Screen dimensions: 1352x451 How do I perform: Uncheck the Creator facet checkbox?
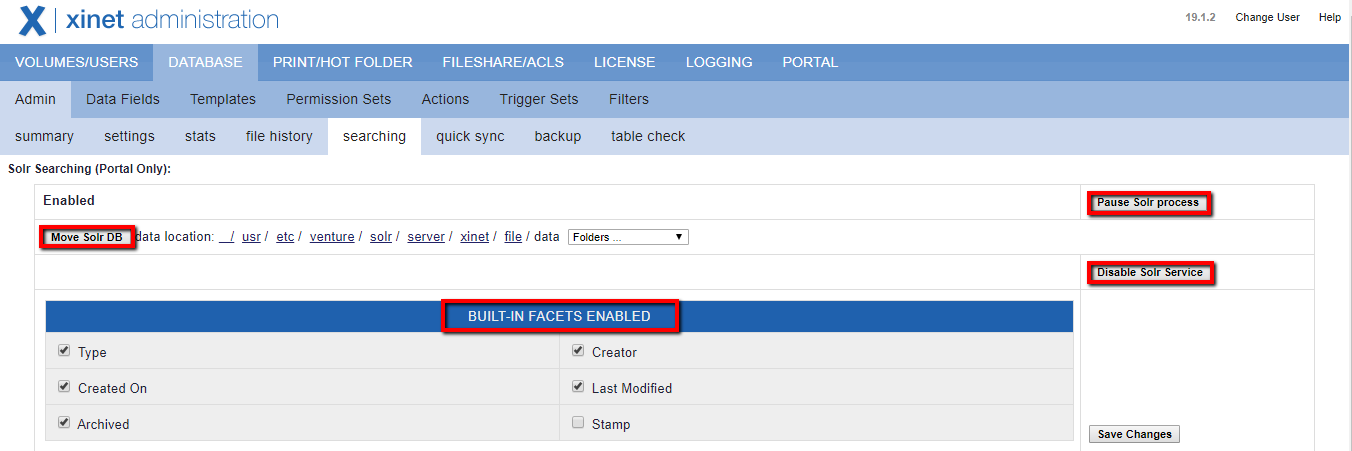[x=578, y=351]
